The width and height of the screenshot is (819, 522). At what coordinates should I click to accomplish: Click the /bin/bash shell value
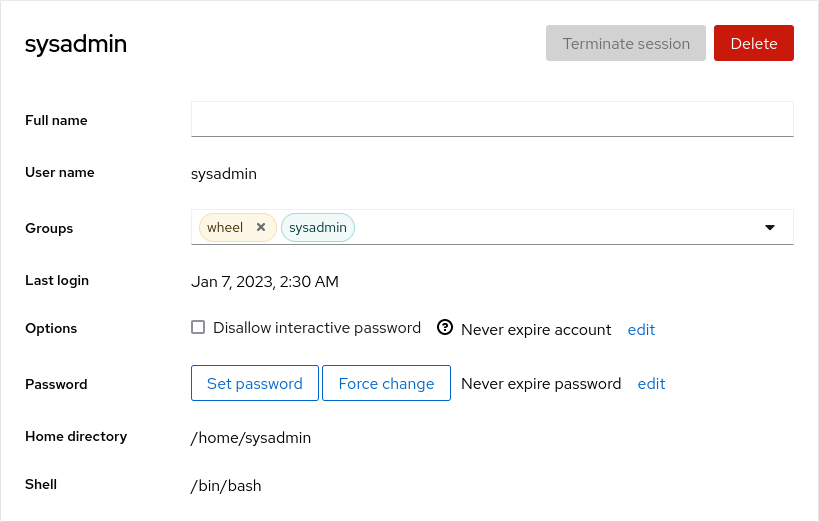pyautogui.click(x=226, y=485)
